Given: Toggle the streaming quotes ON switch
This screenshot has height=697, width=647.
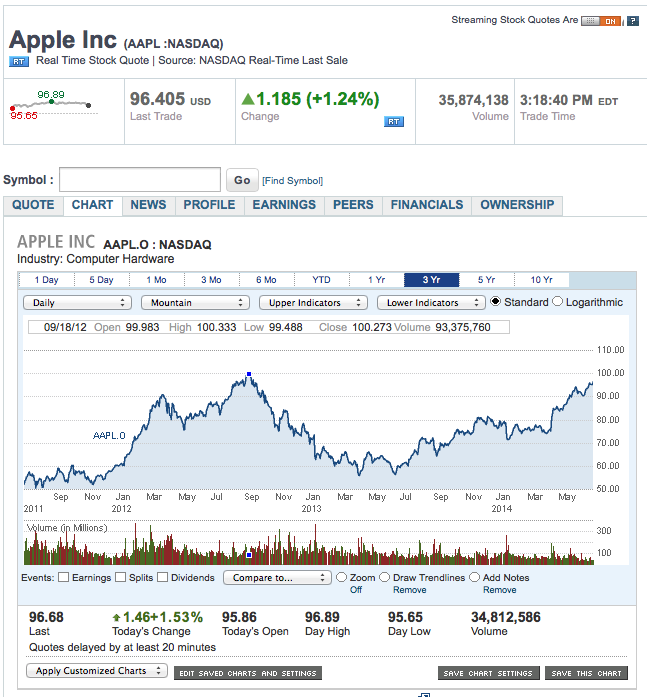Looking at the screenshot, I should [x=601, y=21].
